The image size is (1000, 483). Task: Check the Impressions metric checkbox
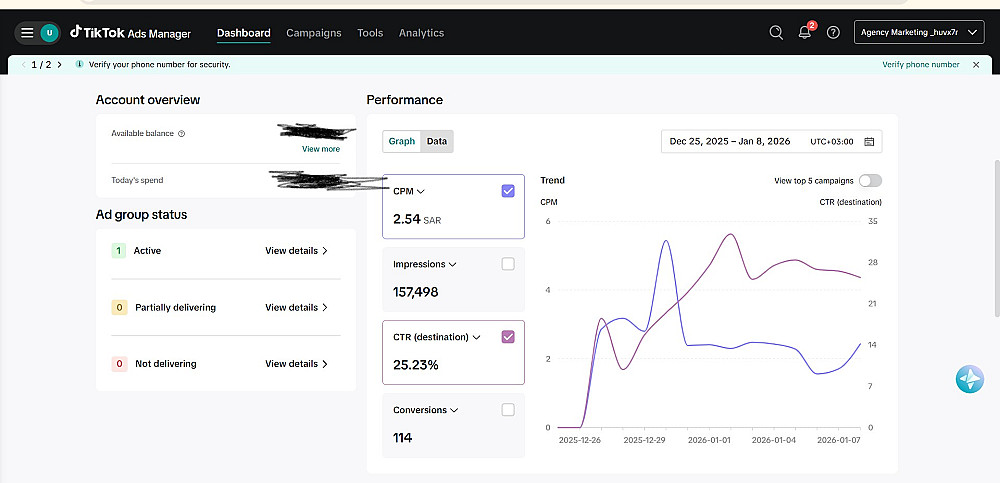coord(508,264)
